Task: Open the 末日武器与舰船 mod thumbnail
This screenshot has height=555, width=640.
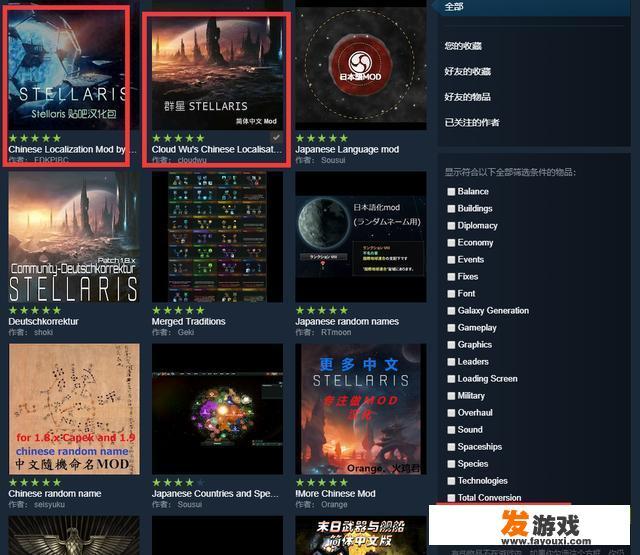Action: click(361, 535)
